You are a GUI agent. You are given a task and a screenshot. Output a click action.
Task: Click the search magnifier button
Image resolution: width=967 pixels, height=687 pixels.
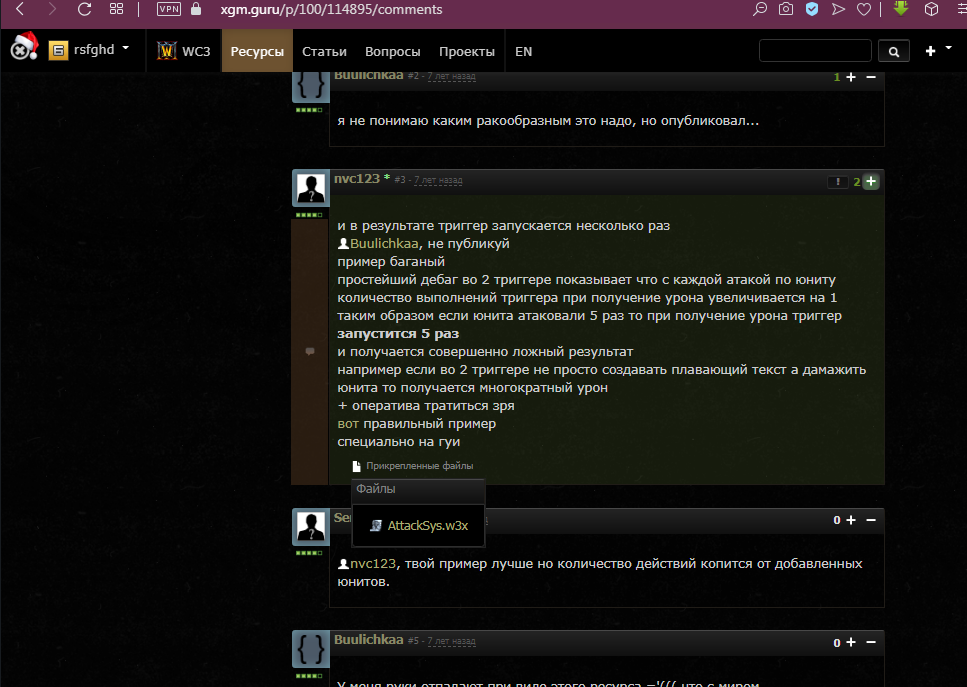(894, 51)
